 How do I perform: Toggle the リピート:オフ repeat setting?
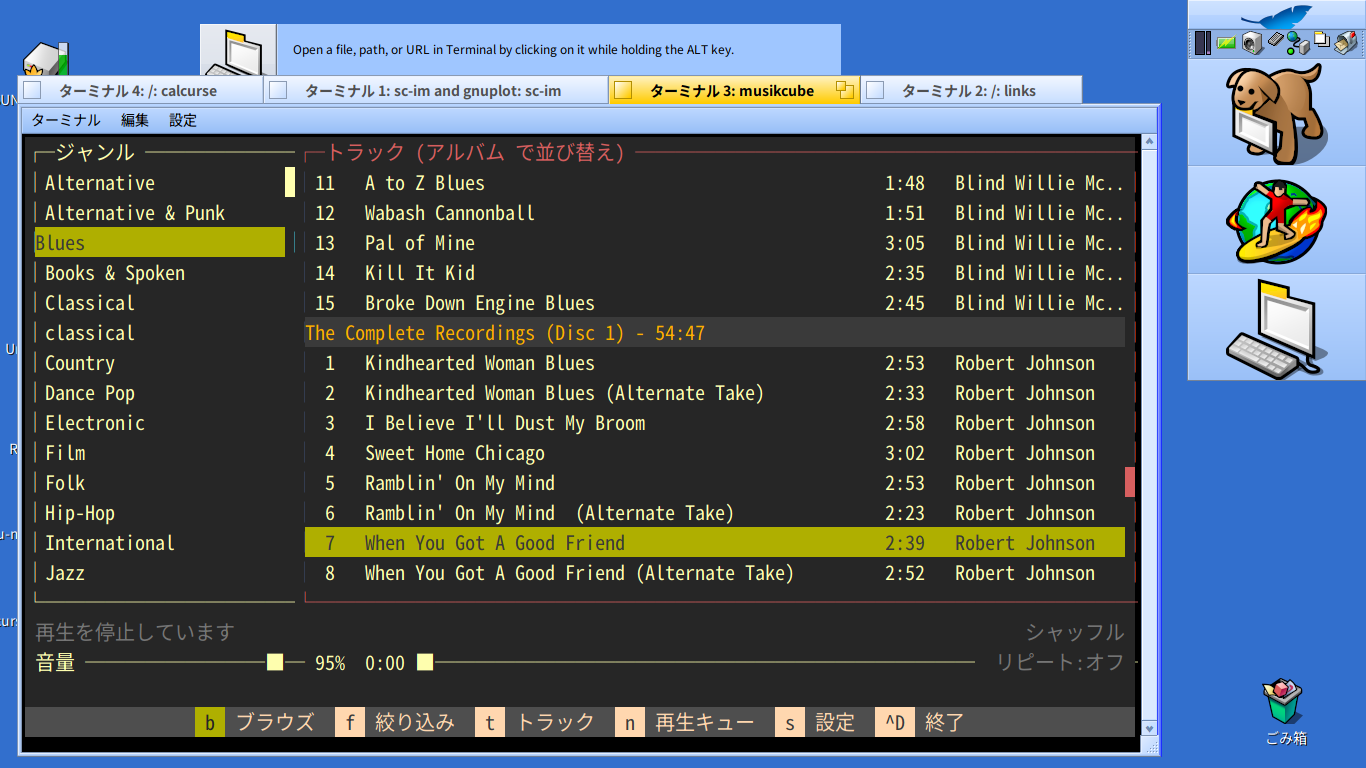tap(1060, 662)
